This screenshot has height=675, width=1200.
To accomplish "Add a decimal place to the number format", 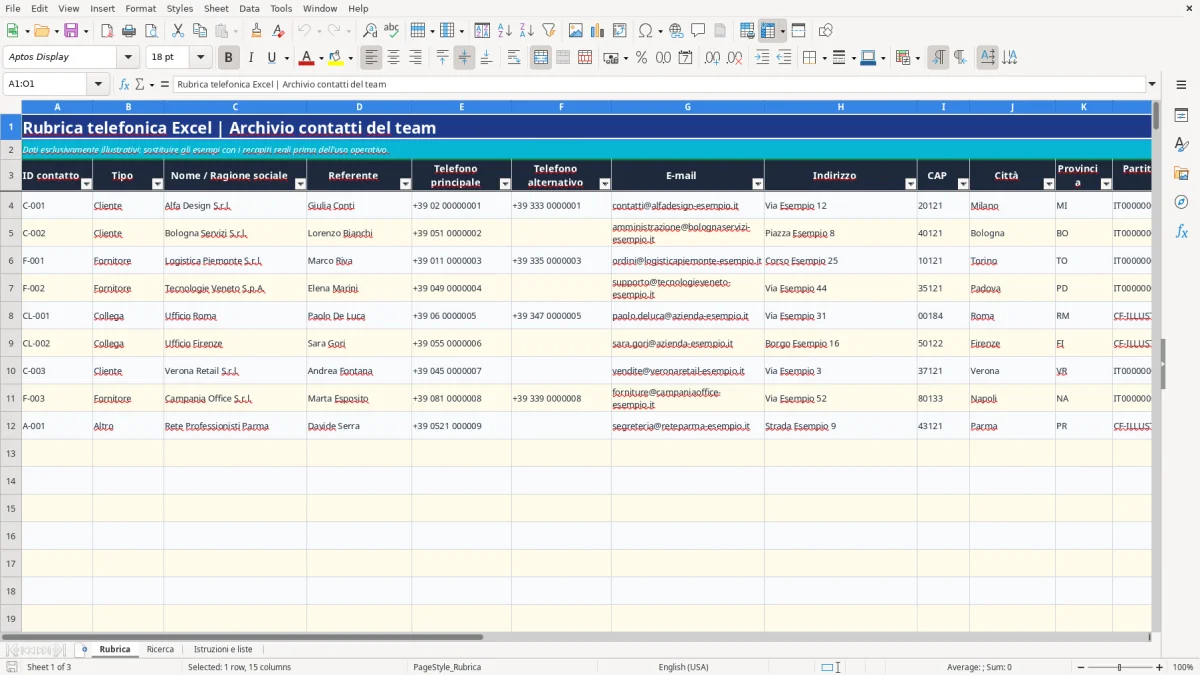I will [713, 58].
